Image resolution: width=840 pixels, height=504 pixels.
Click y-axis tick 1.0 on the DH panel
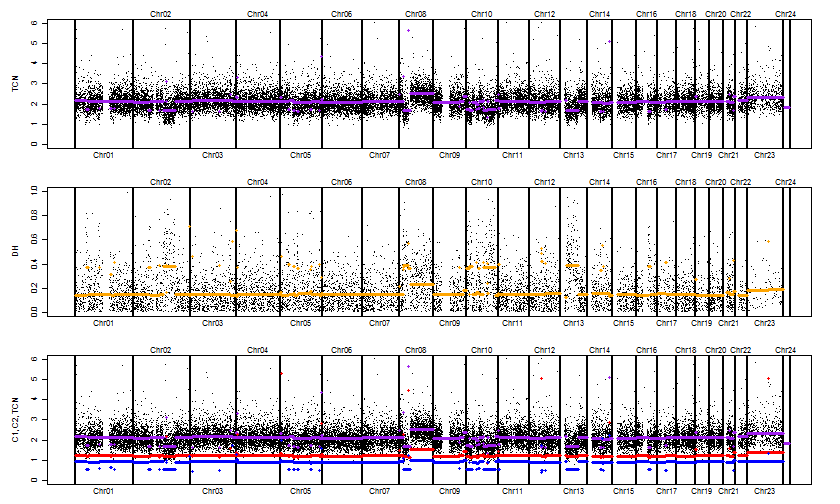pos(33,190)
